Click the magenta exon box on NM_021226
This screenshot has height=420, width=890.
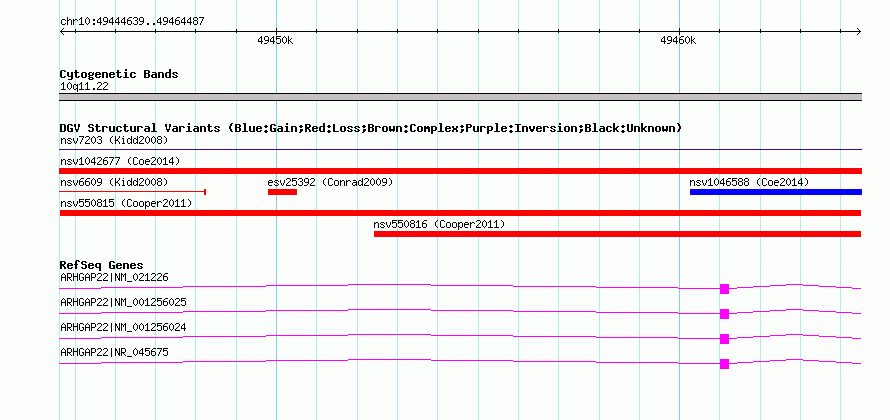point(724,289)
